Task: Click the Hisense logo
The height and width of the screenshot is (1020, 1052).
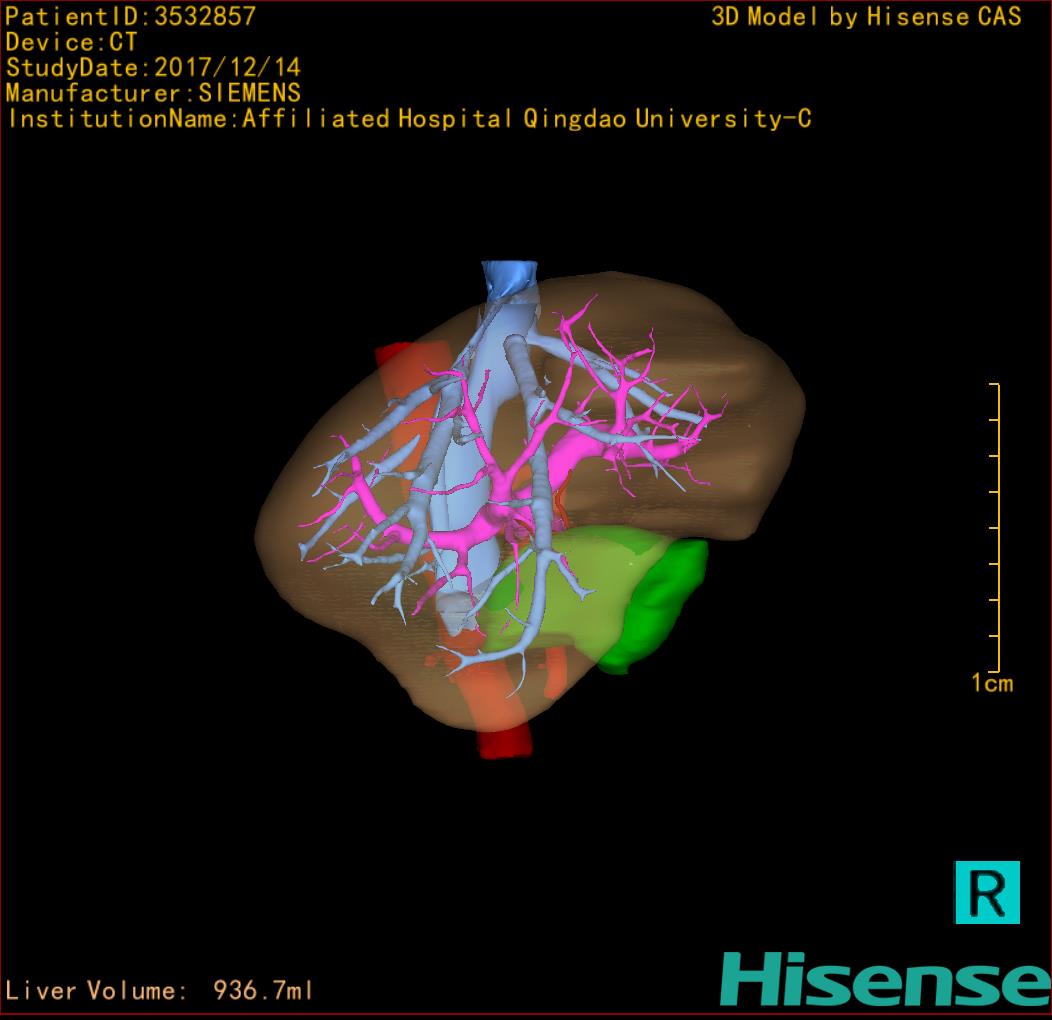Action: (884, 979)
